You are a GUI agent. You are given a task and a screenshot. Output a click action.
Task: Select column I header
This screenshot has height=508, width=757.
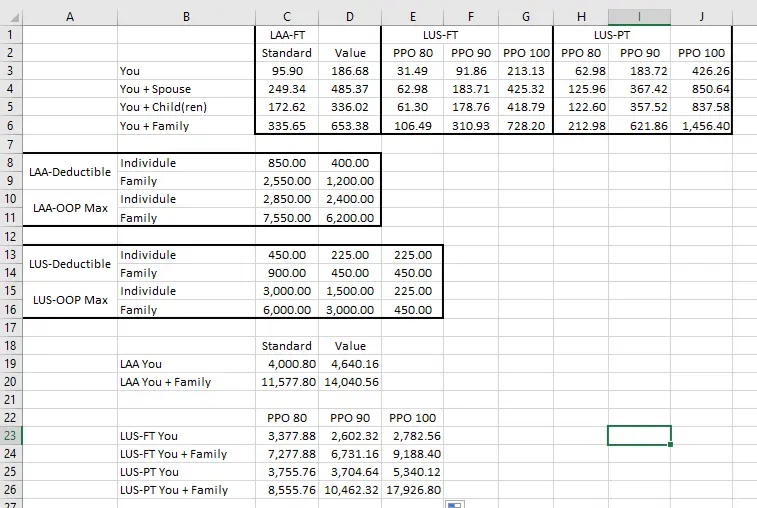639,16
